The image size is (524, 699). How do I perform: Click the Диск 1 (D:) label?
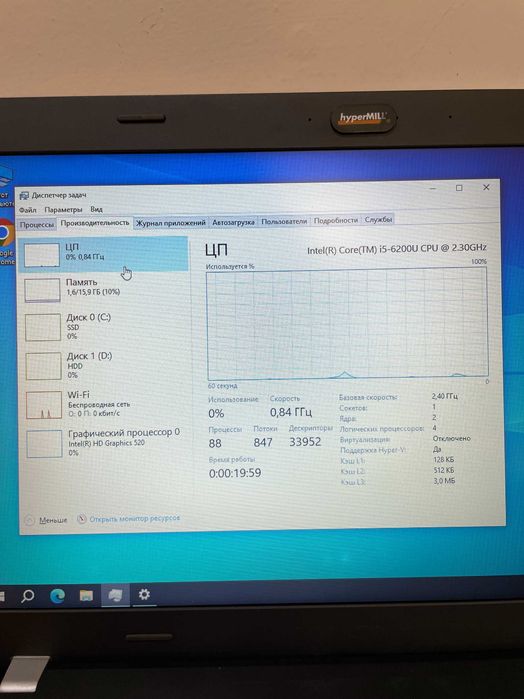90,356
